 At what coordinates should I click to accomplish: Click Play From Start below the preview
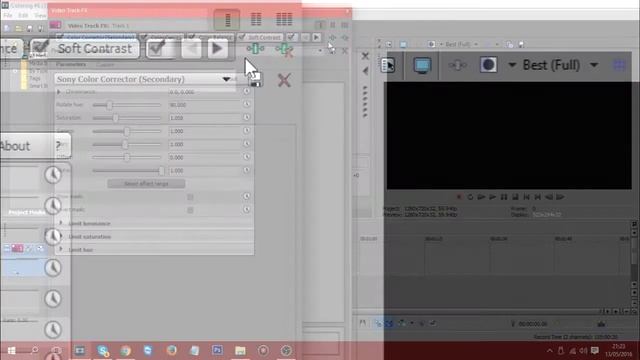[x=482, y=197]
